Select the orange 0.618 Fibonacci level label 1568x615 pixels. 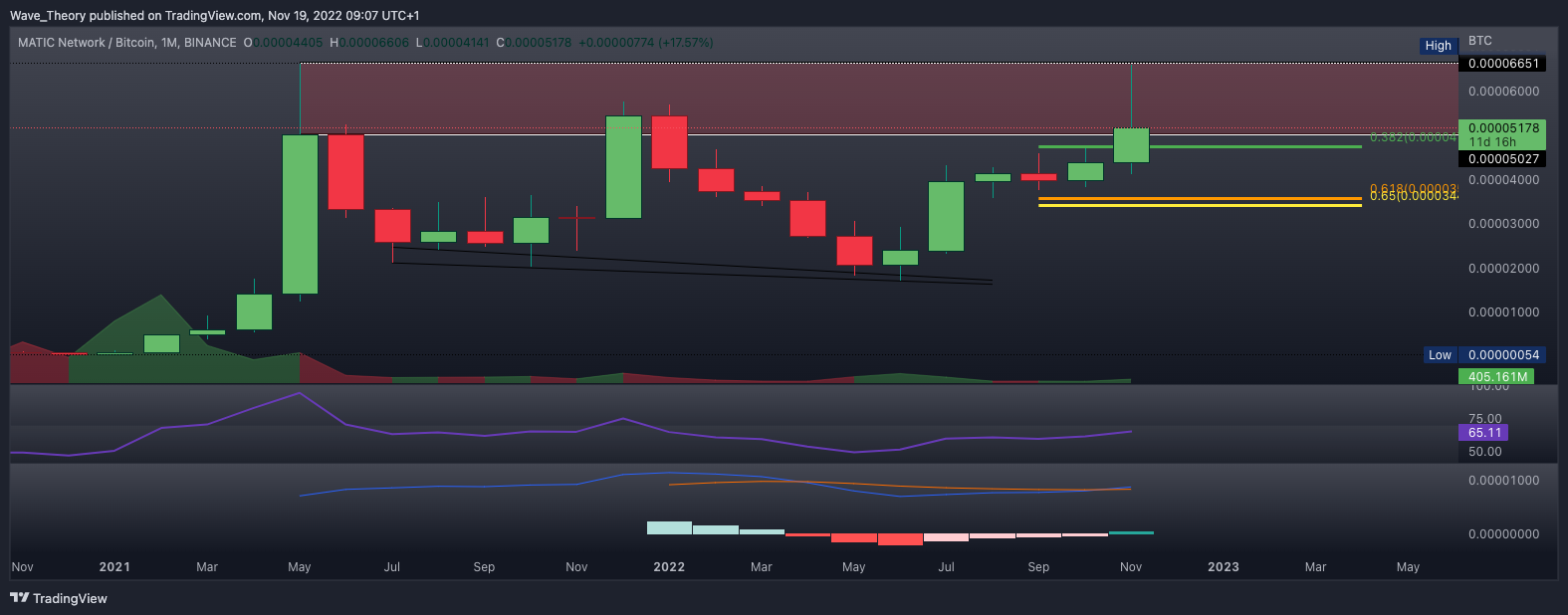coord(1413,188)
